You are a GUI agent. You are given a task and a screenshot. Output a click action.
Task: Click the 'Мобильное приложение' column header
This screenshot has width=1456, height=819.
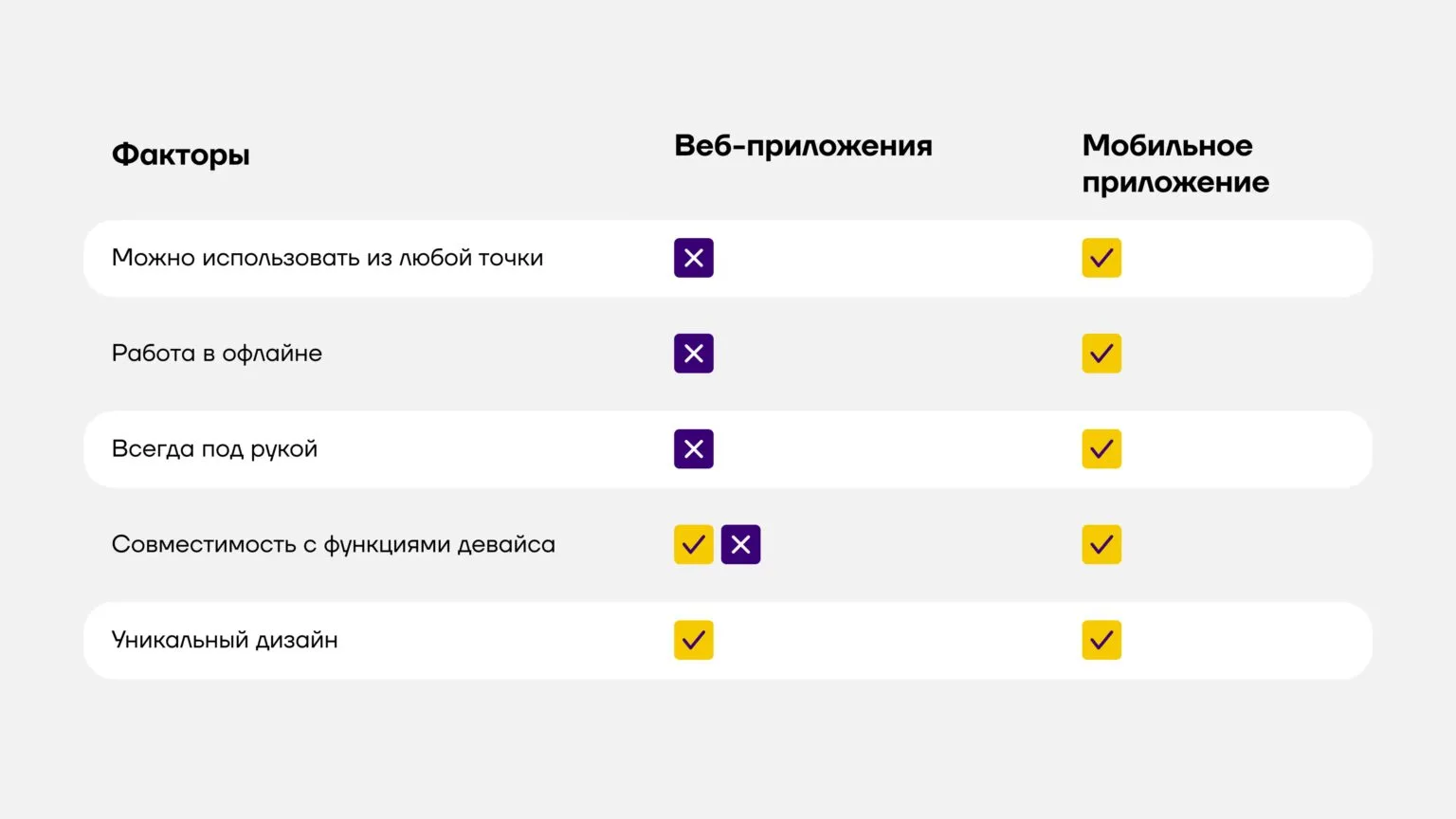pyautogui.click(x=1175, y=163)
